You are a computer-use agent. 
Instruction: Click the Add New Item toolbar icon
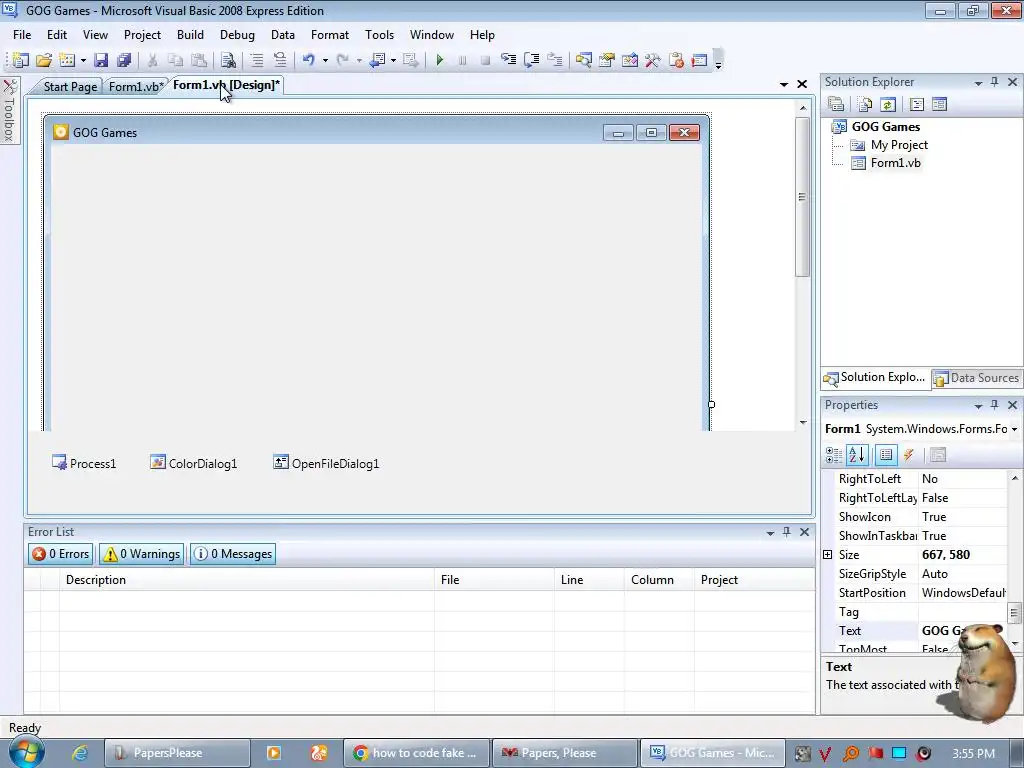[67, 60]
